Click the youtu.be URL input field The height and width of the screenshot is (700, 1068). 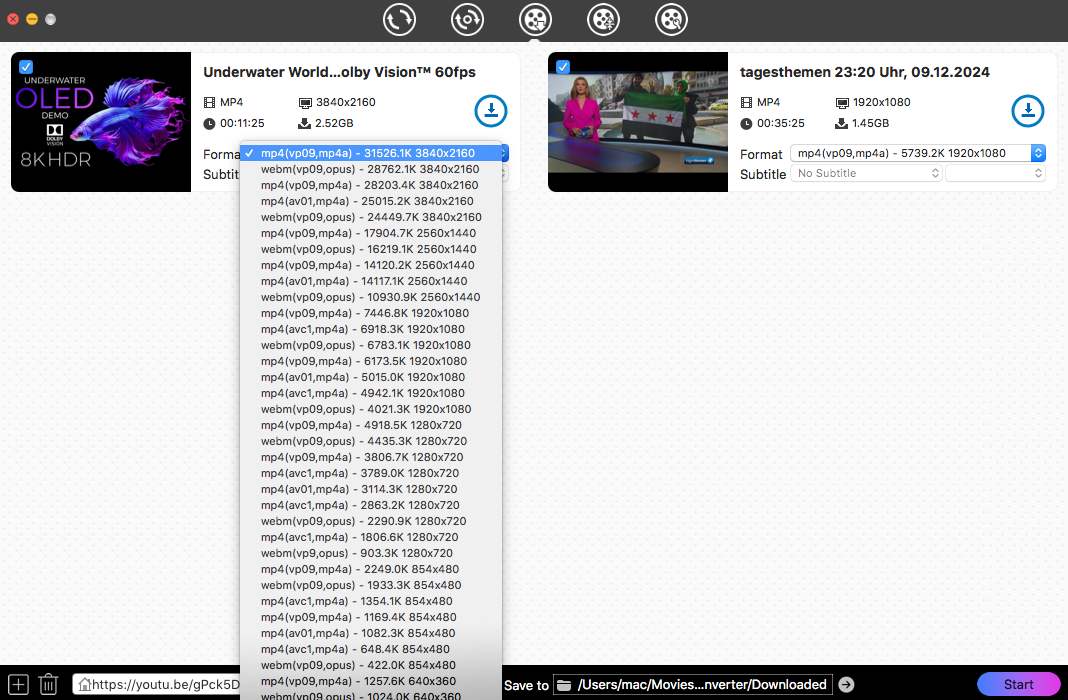(x=157, y=684)
